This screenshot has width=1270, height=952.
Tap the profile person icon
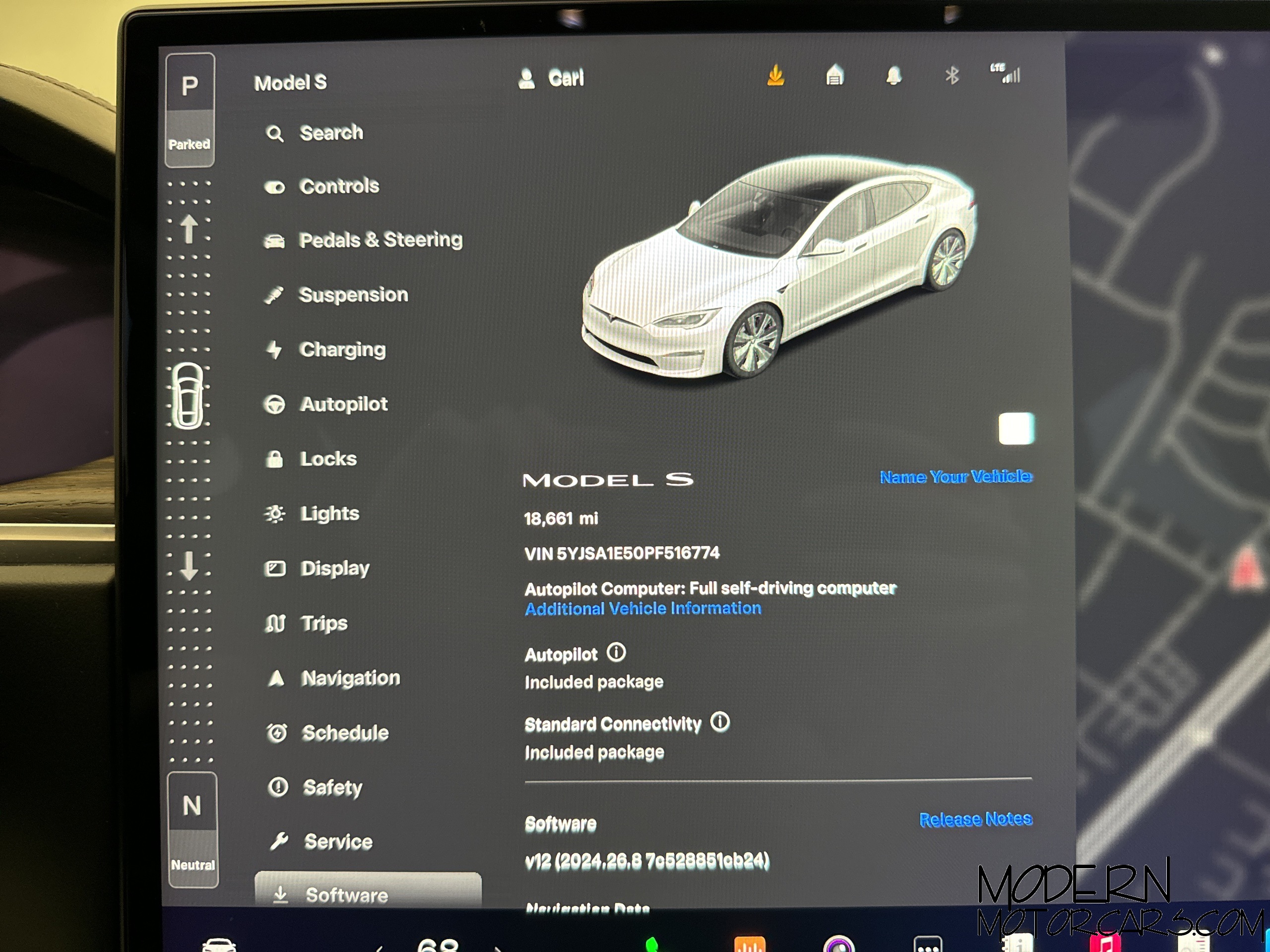tap(526, 79)
